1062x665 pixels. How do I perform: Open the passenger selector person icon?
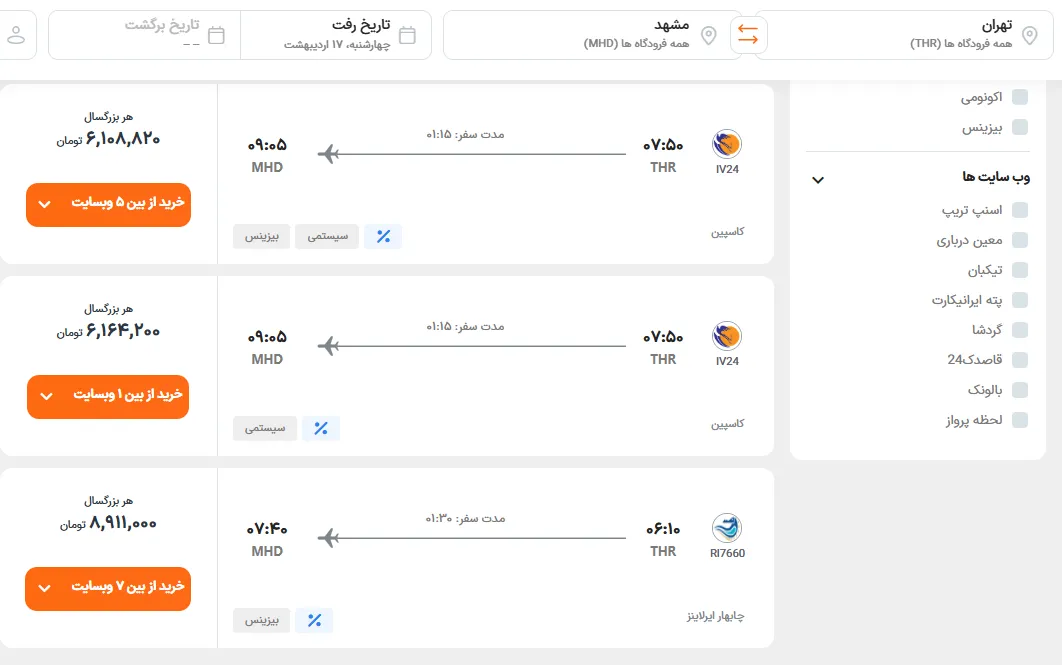[x=16, y=35]
